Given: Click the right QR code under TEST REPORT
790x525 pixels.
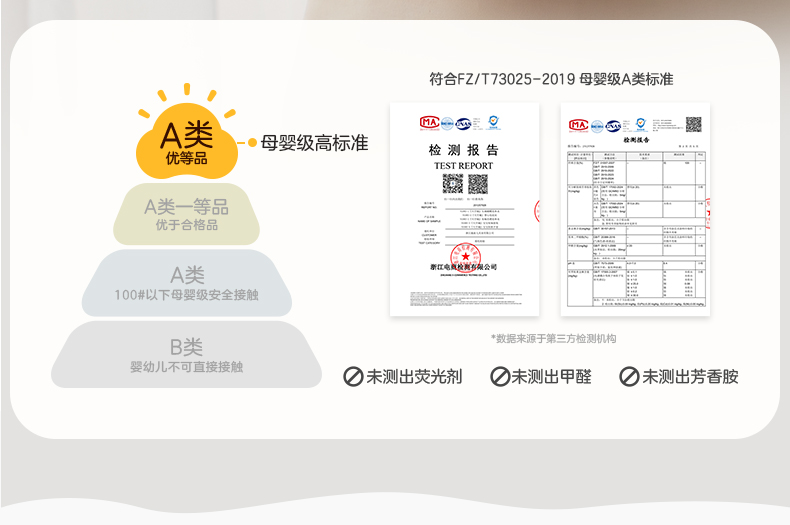Looking at the screenshot, I should point(478,184).
